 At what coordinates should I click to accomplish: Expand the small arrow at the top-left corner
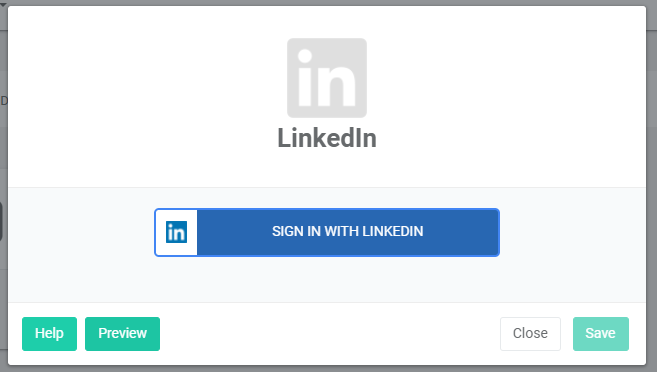point(3,3)
